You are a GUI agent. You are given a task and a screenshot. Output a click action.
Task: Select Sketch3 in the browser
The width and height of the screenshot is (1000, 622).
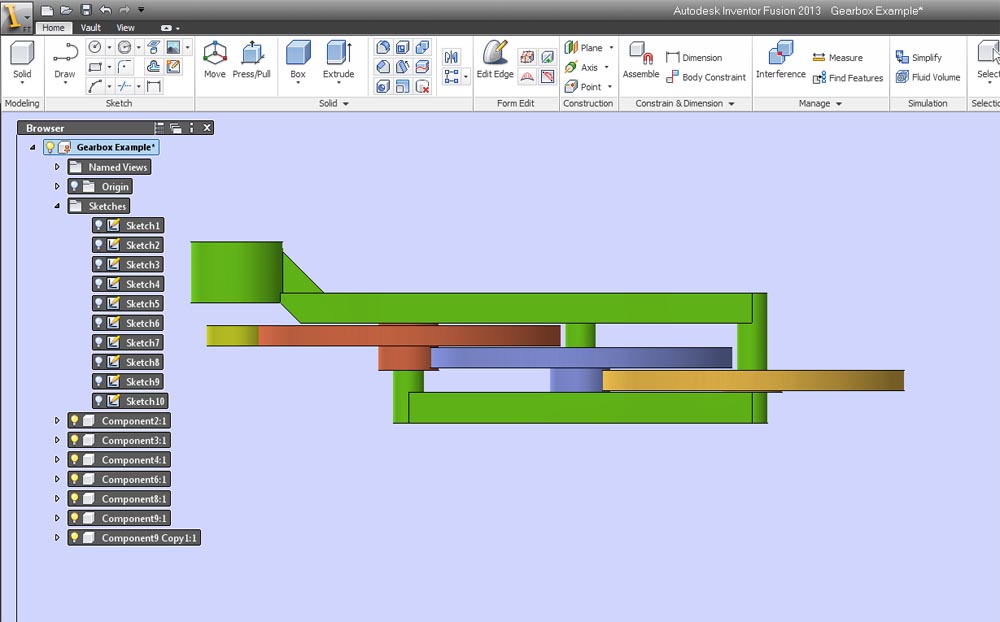(x=128, y=264)
